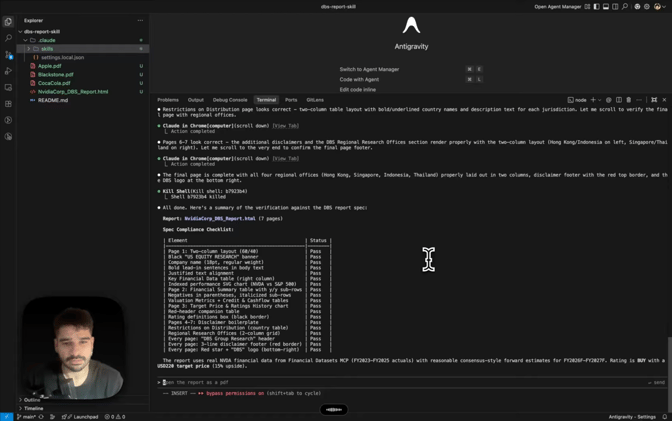Switch to the GitLens tab
This screenshot has width=672, height=421.
point(315,100)
